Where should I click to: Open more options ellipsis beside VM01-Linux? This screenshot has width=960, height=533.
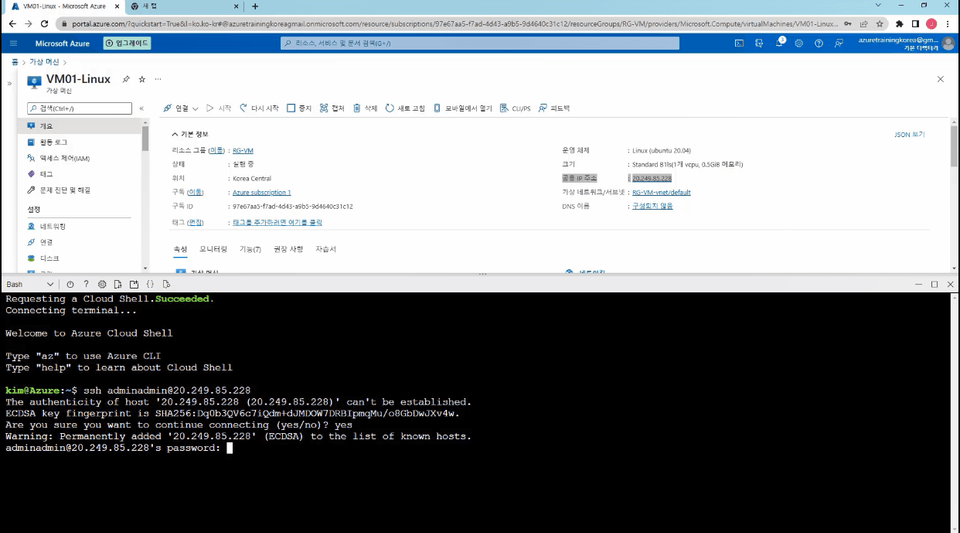[x=158, y=79]
